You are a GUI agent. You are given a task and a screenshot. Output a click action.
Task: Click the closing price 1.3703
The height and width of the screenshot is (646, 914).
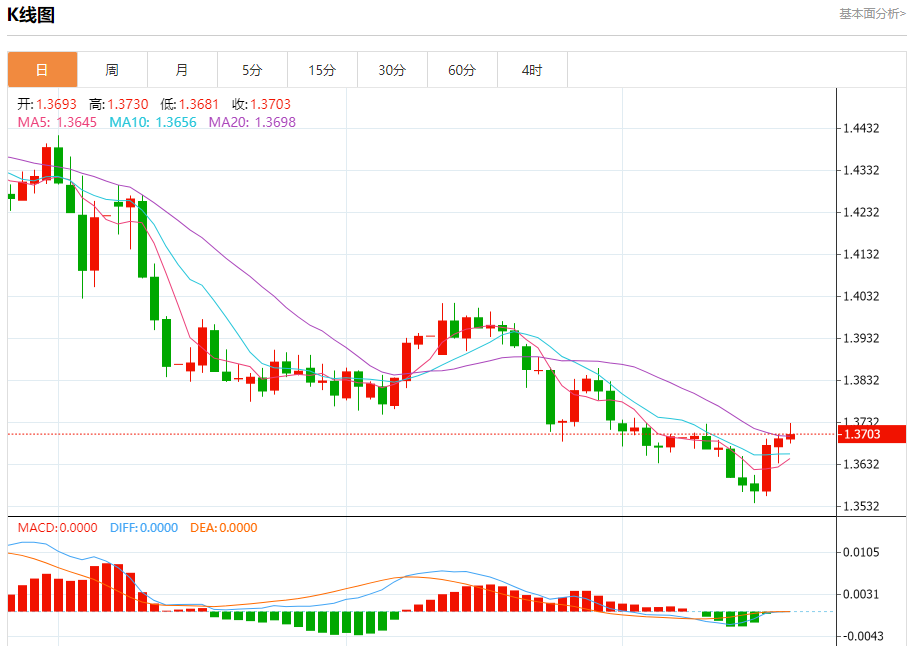pyautogui.click(x=270, y=104)
